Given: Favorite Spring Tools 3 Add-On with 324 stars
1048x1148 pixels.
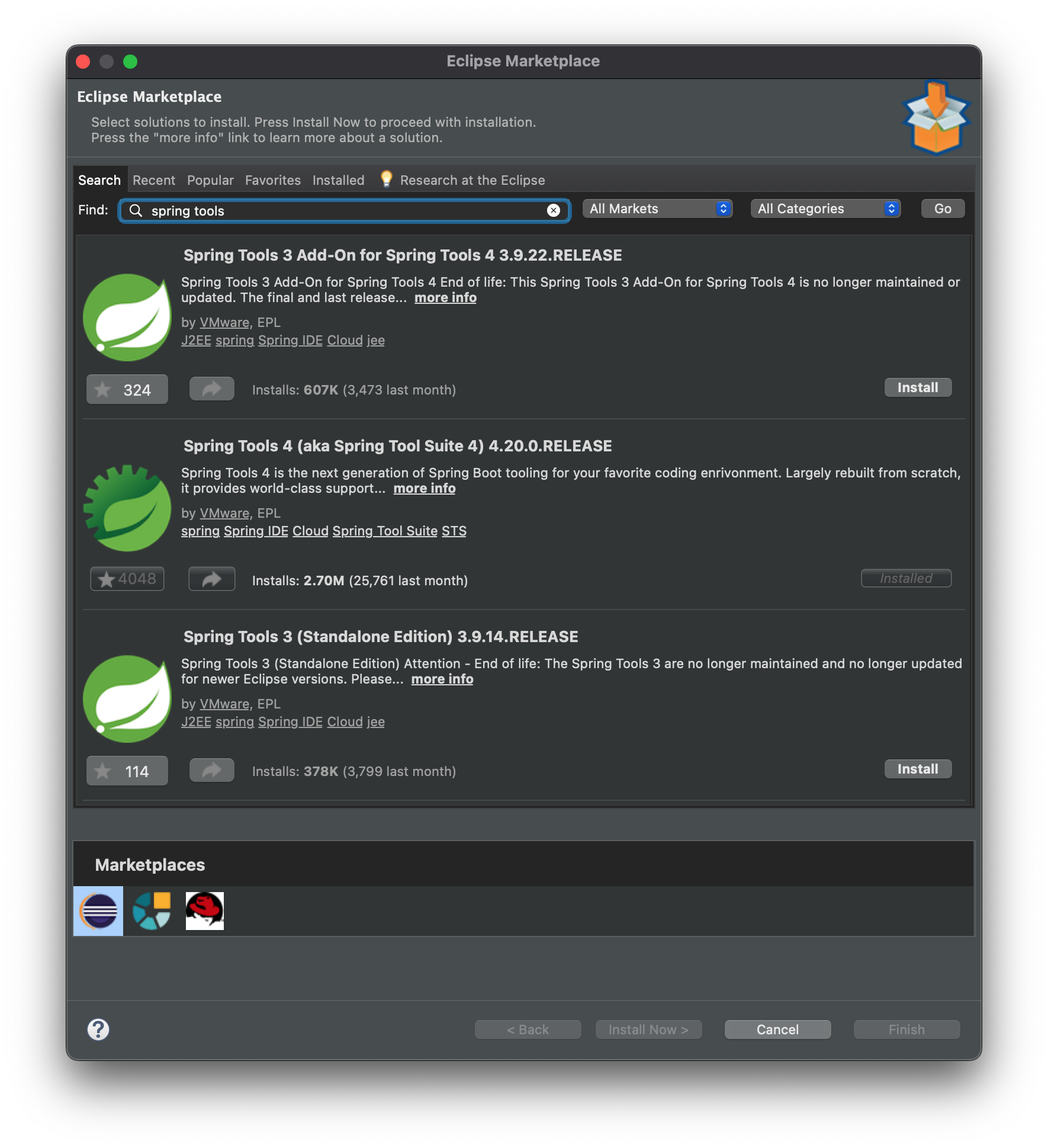Looking at the screenshot, I should [127, 389].
